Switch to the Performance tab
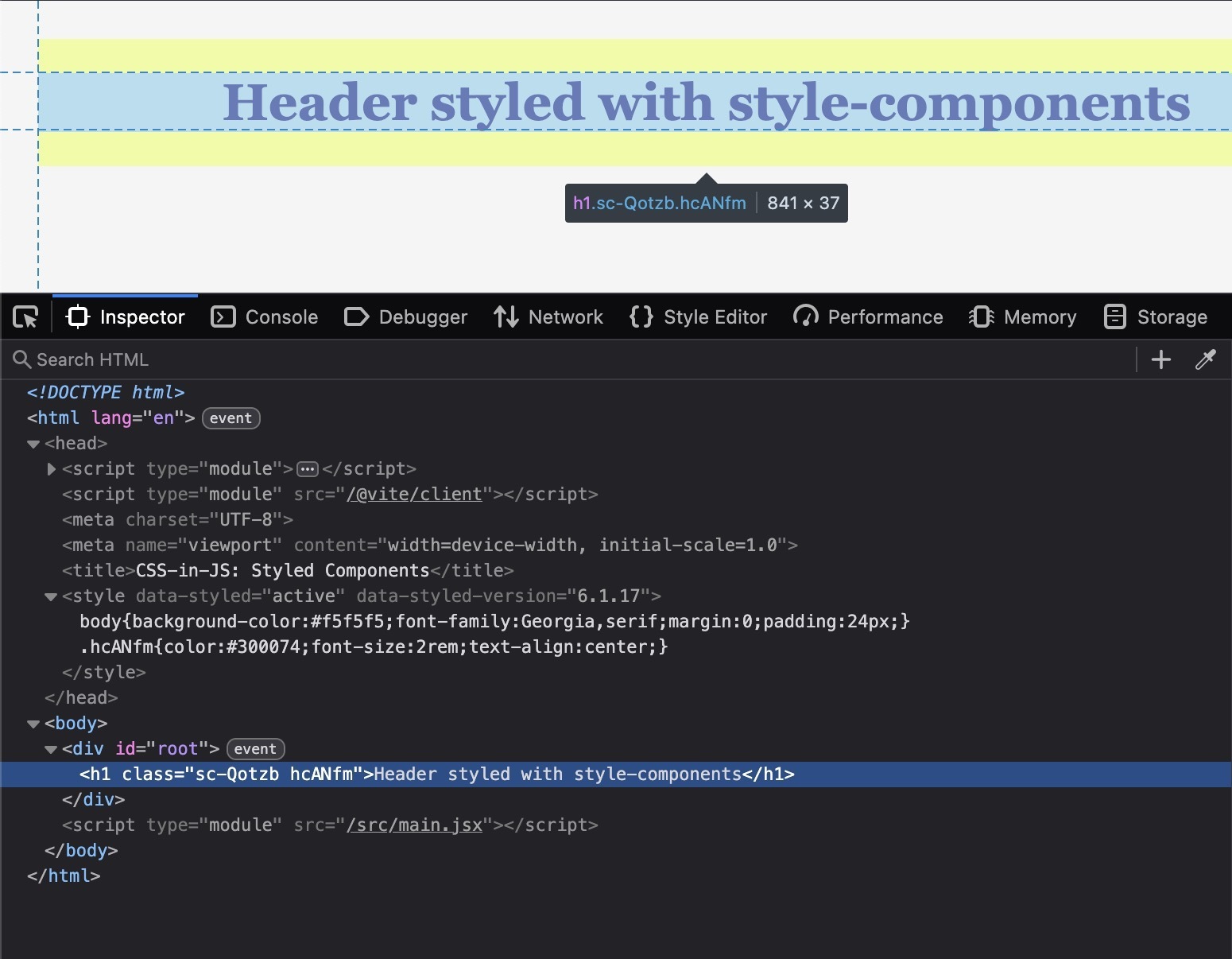 pos(868,317)
